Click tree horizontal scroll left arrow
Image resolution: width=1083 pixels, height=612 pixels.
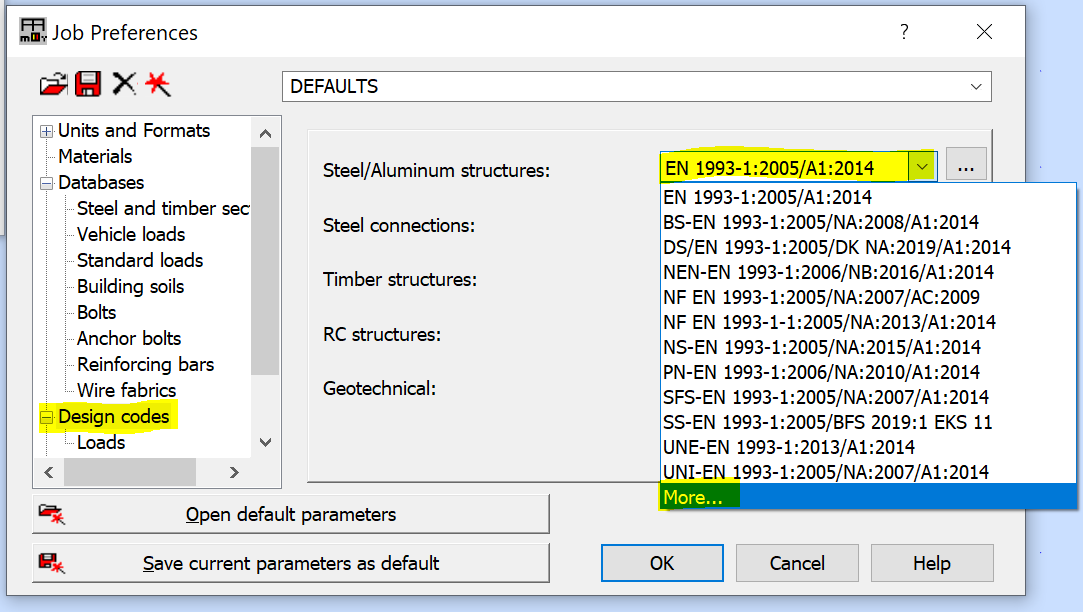tap(49, 472)
